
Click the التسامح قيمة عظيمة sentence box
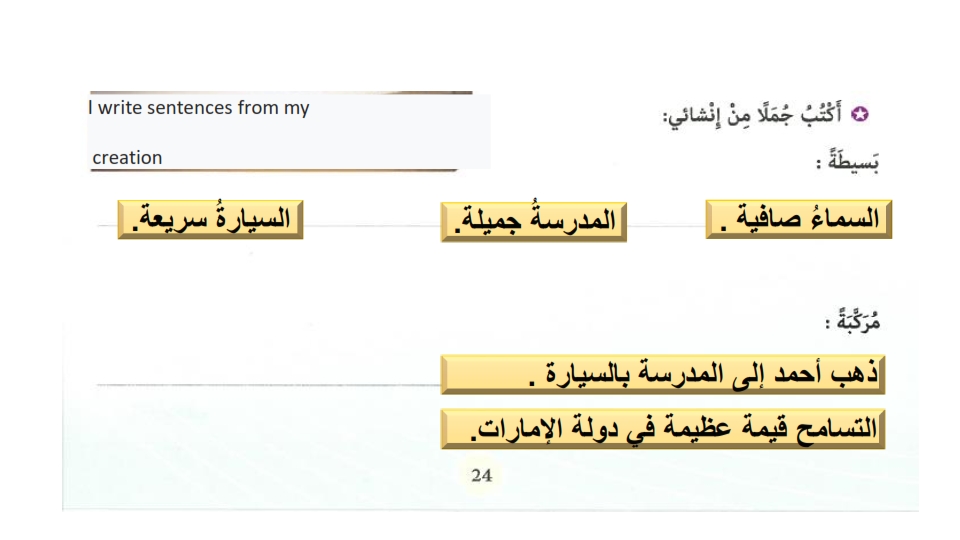coord(663,429)
